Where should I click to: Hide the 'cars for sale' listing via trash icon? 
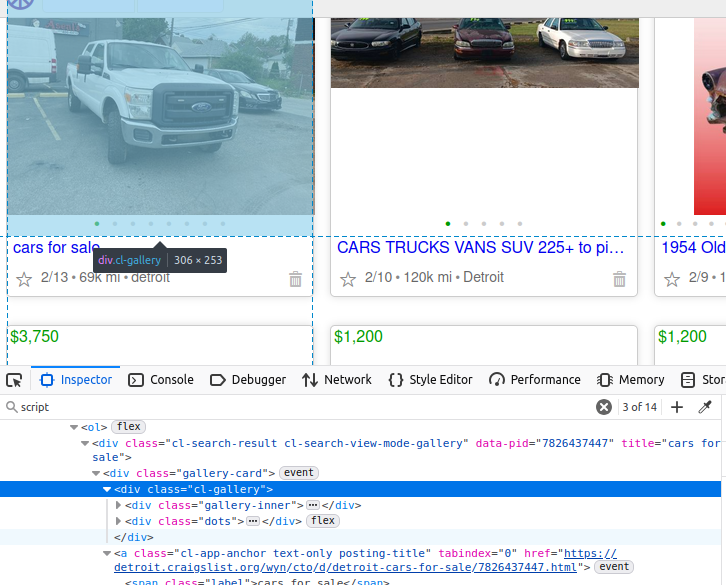[x=295, y=279]
